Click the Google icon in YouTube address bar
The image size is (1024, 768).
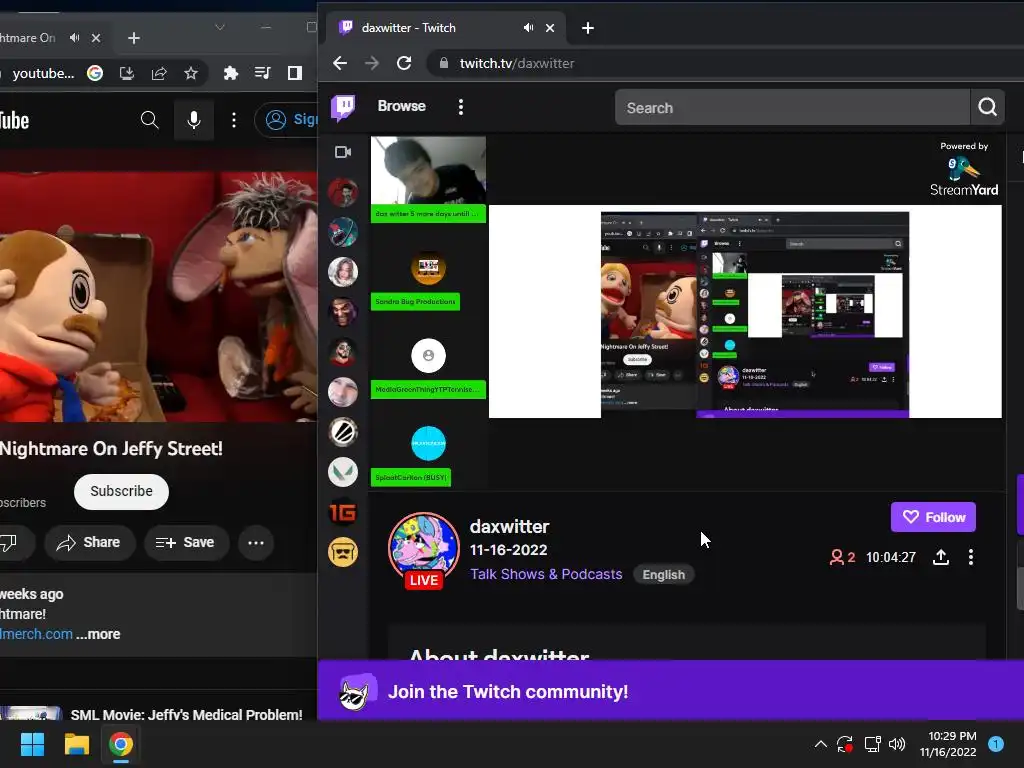tap(95, 73)
